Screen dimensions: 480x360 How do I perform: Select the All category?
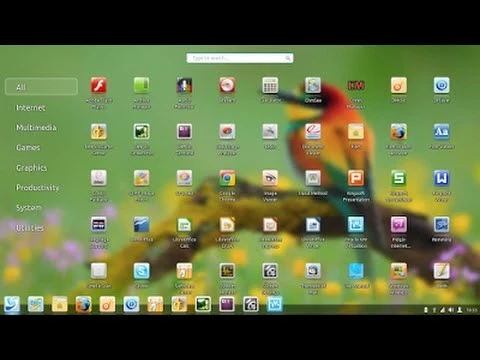pyautogui.click(x=41, y=87)
